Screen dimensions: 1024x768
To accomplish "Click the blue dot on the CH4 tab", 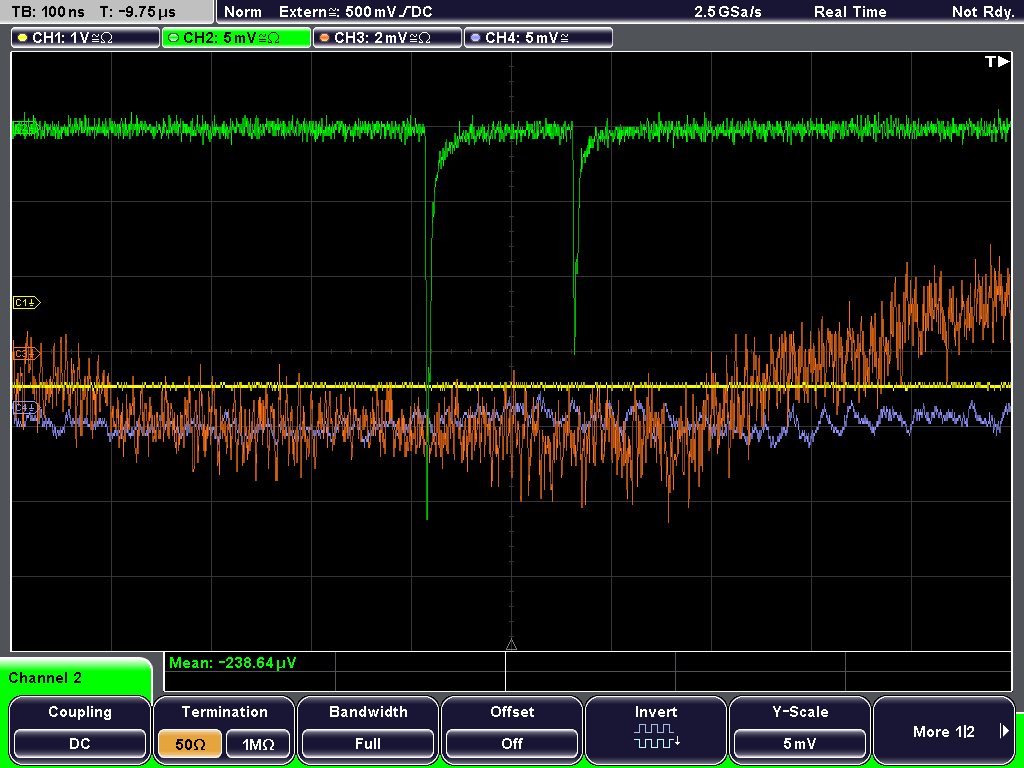I will pos(475,38).
